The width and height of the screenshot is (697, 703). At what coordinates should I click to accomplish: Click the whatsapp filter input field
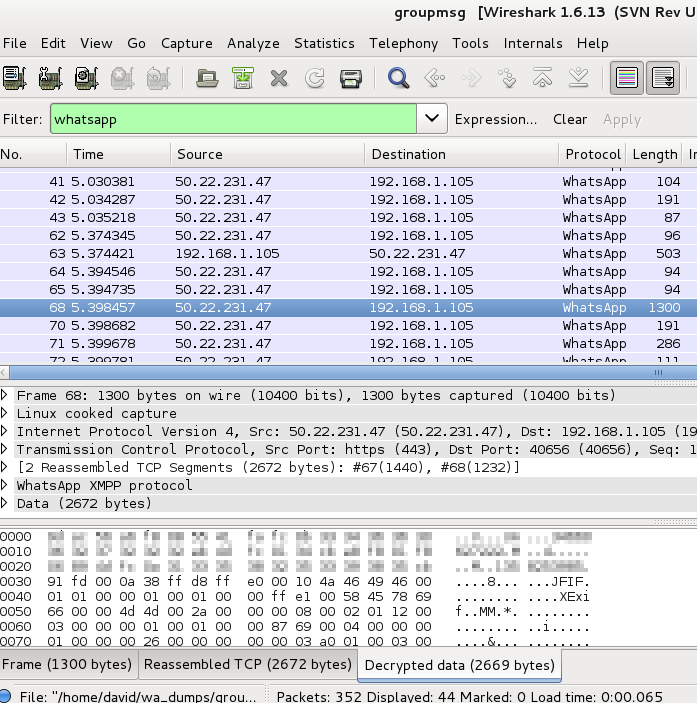[234, 119]
